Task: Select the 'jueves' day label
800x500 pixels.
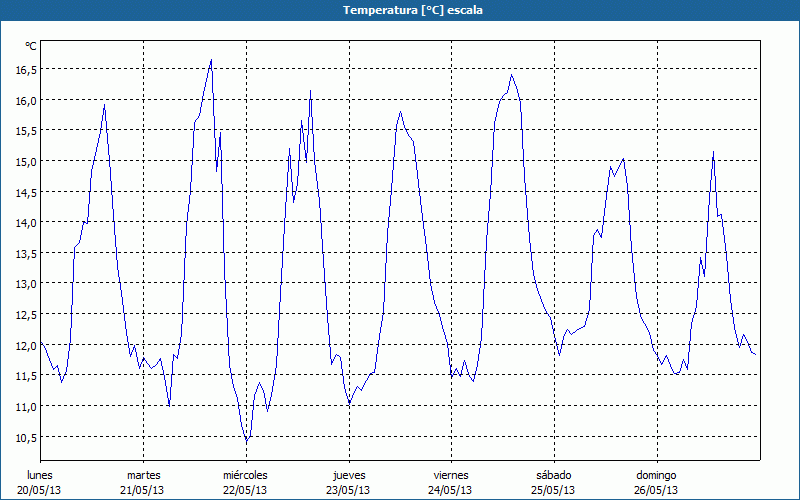Action: click(x=349, y=475)
